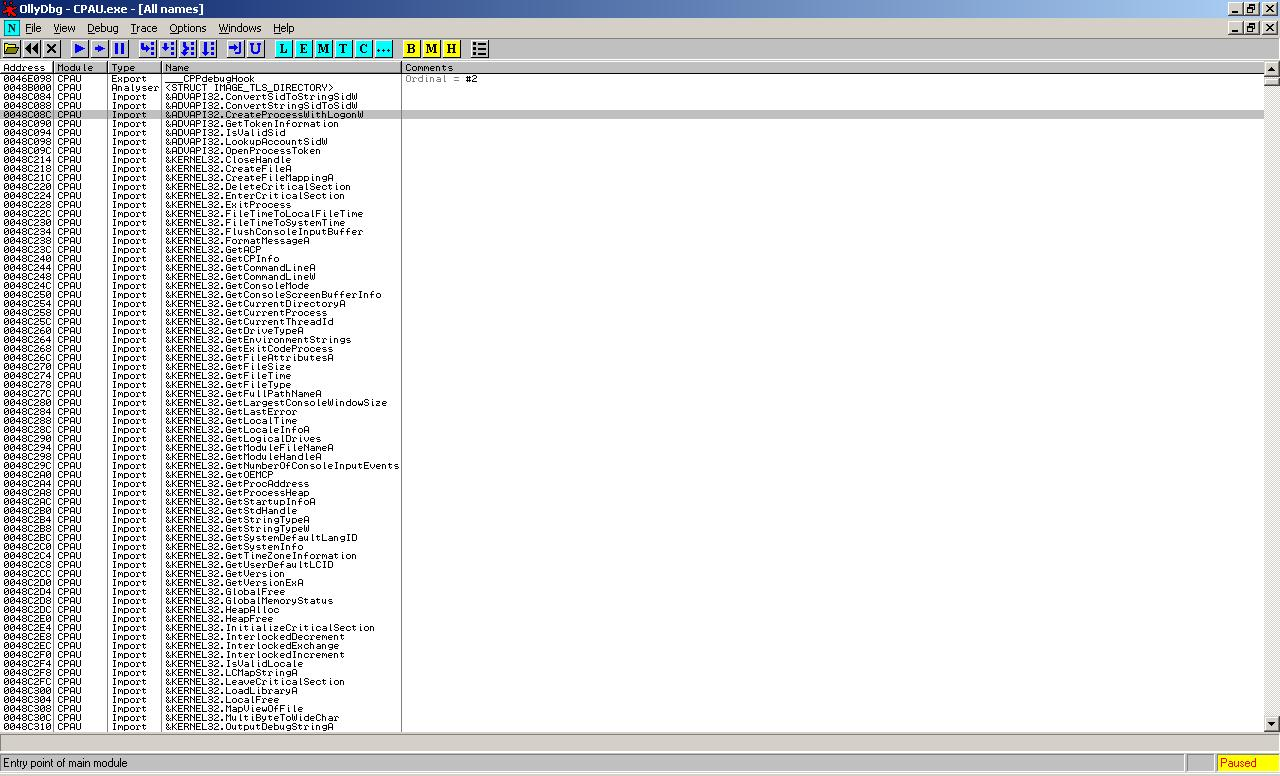Click the Execute till return icon
Screen dimensions: 1280x776
click(236, 48)
